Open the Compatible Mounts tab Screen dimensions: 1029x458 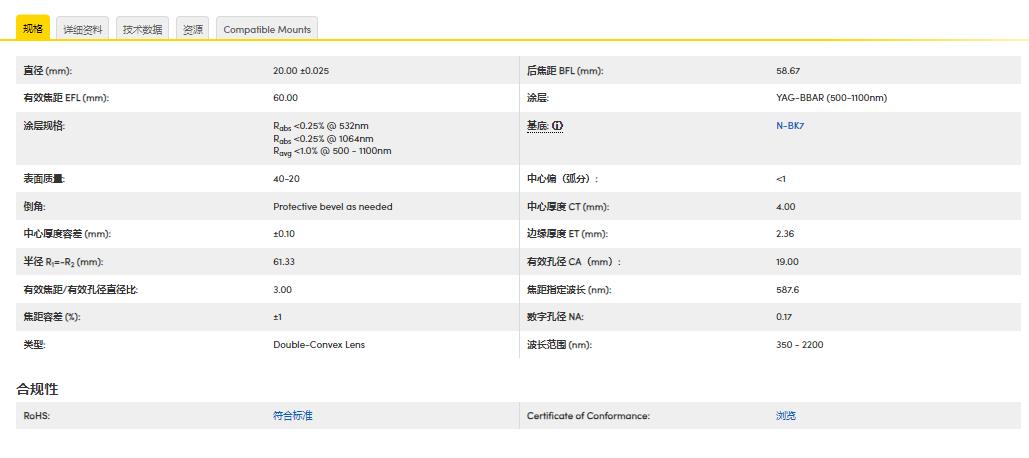pos(267,29)
